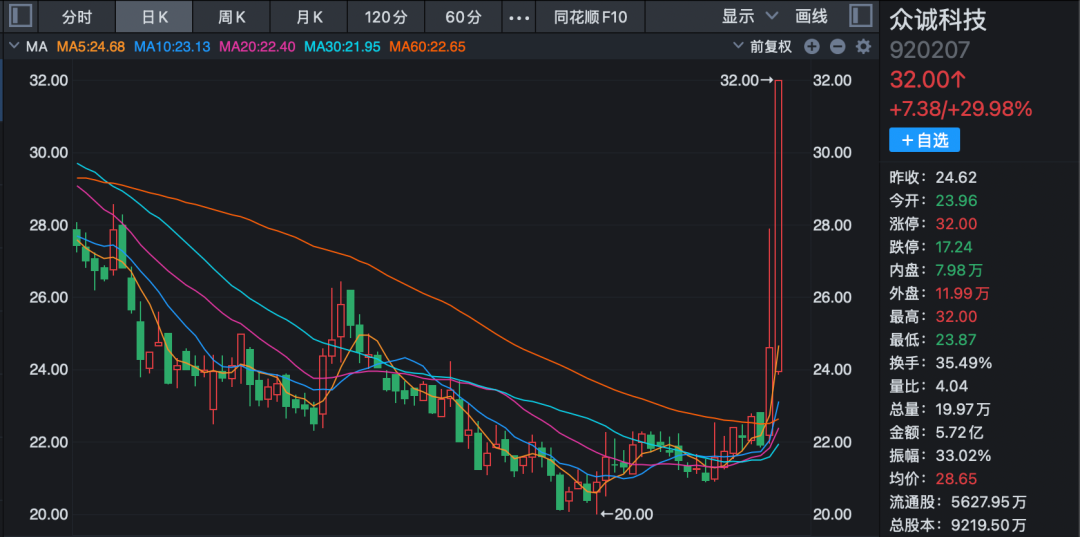
Task: Choose the 120分 period tab
Action: click(x=386, y=17)
